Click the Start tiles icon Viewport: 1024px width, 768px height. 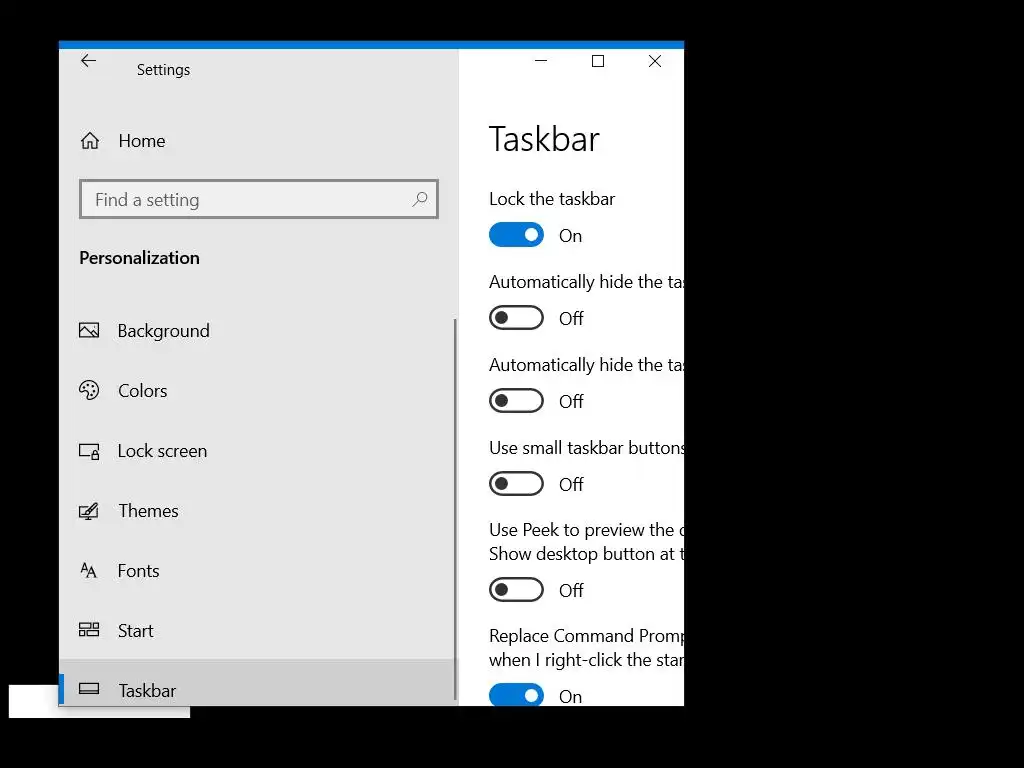pos(89,630)
